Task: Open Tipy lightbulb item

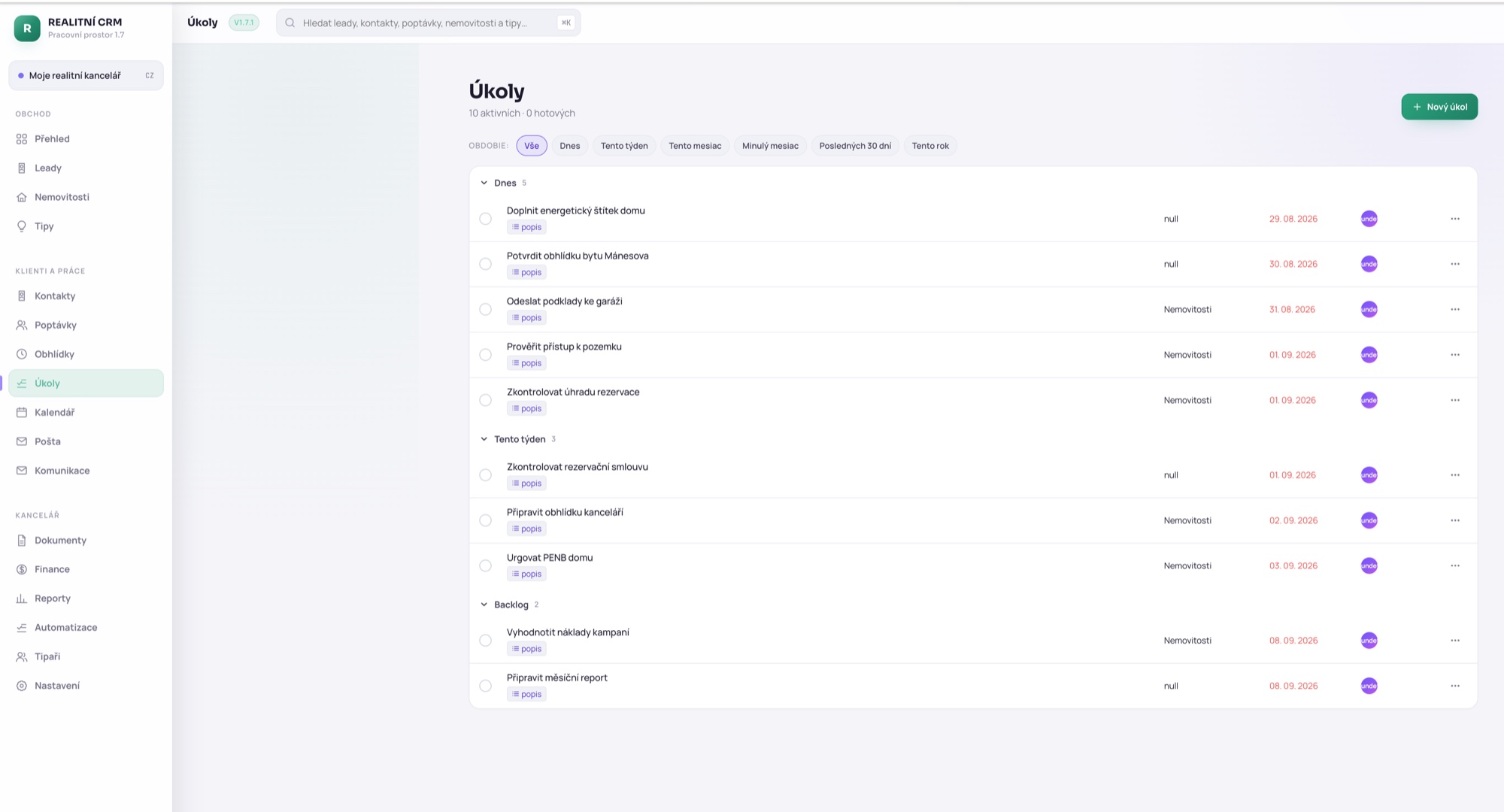Action: tap(86, 226)
